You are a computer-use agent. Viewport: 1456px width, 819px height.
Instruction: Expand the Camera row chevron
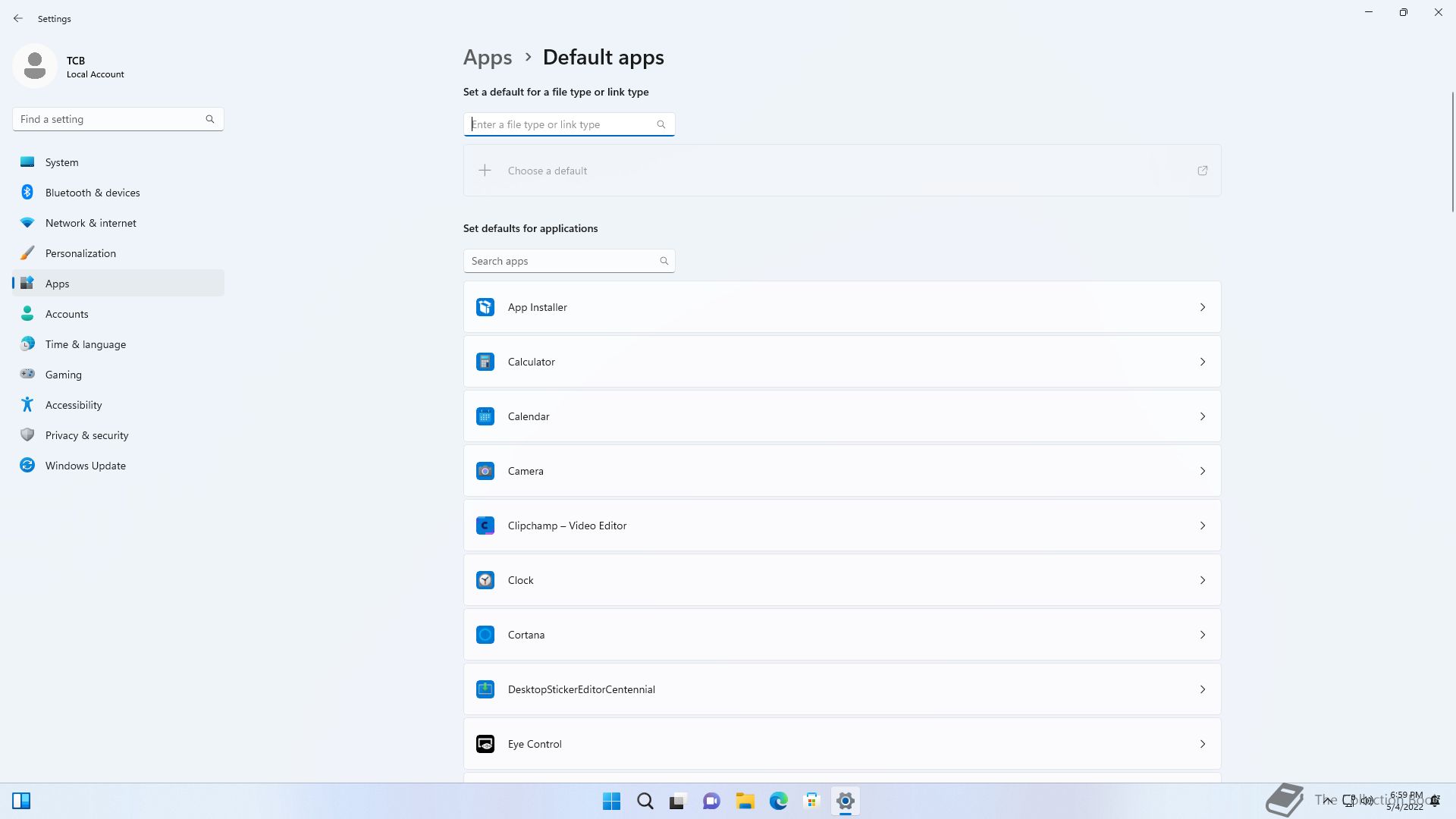(x=1203, y=471)
